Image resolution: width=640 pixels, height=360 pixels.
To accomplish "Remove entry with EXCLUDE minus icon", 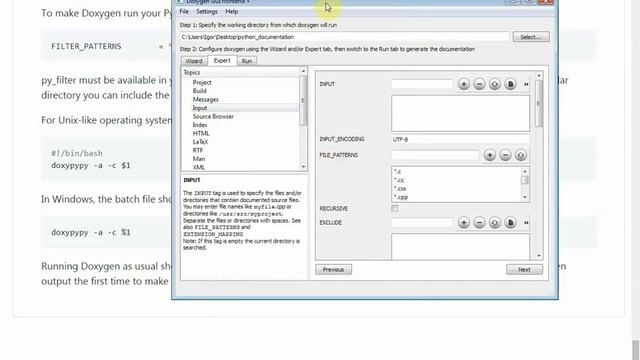I will click(x=479, y=222).
